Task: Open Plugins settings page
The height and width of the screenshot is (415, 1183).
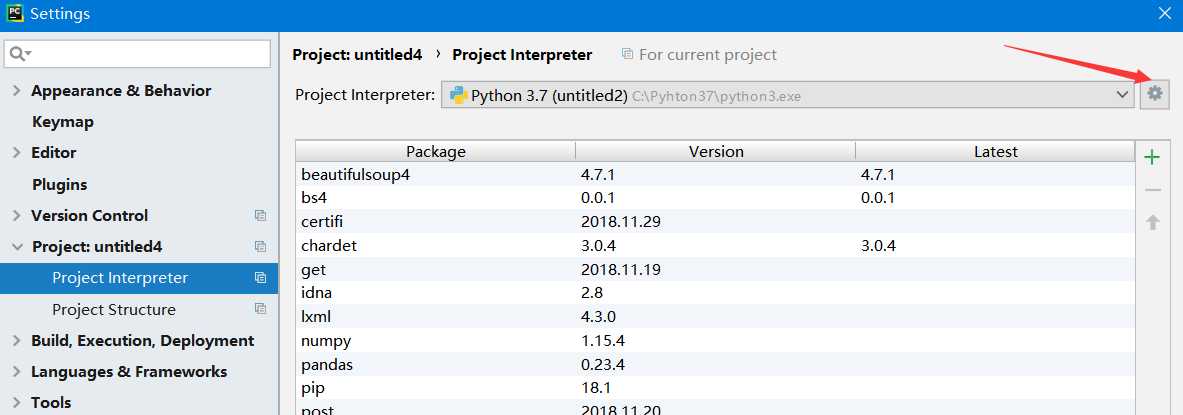Action: point(60,185)
